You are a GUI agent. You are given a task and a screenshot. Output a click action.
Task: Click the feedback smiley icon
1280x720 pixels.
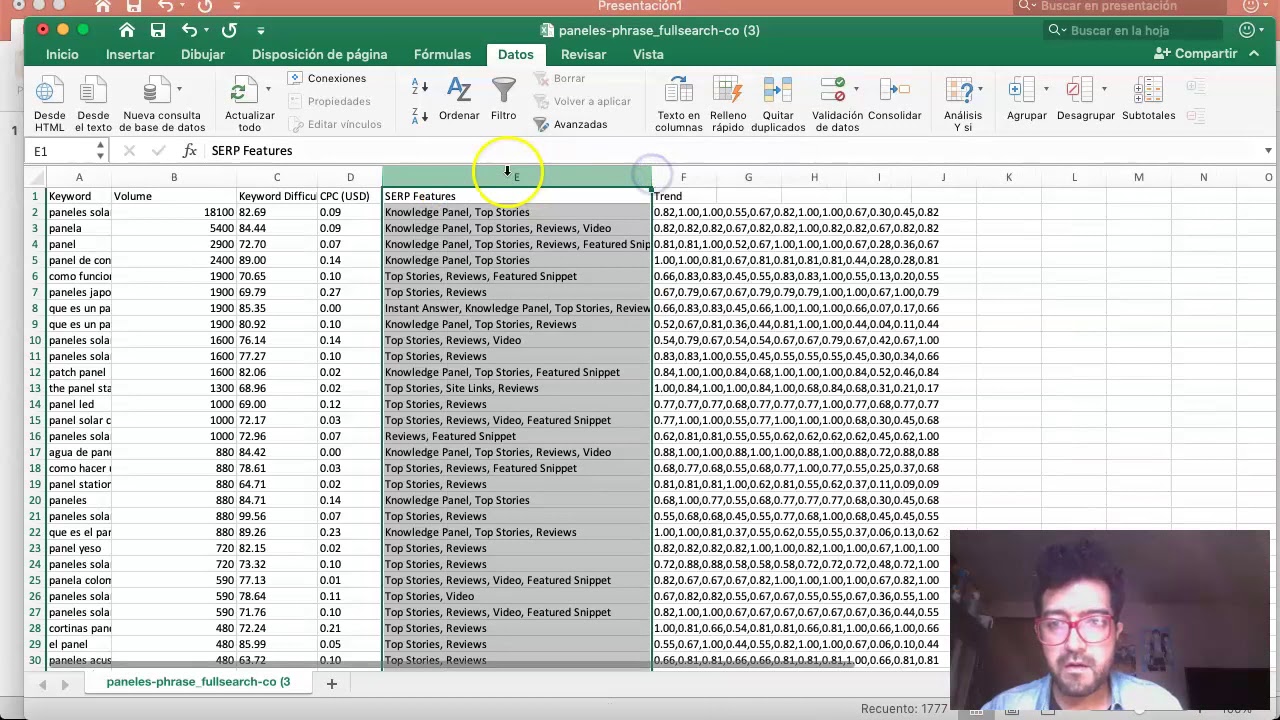(1247, 30)
